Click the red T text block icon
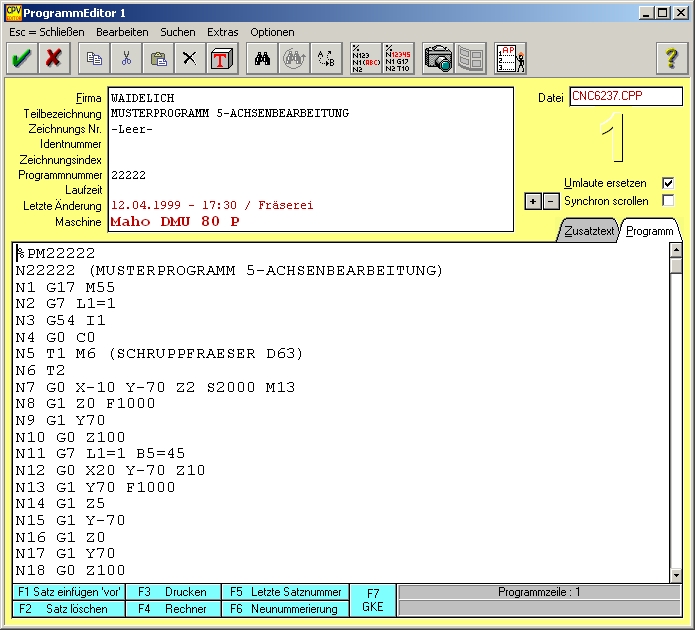Image resolution: width=695 pixels, height=630 pixels. (x=220, y=58)
